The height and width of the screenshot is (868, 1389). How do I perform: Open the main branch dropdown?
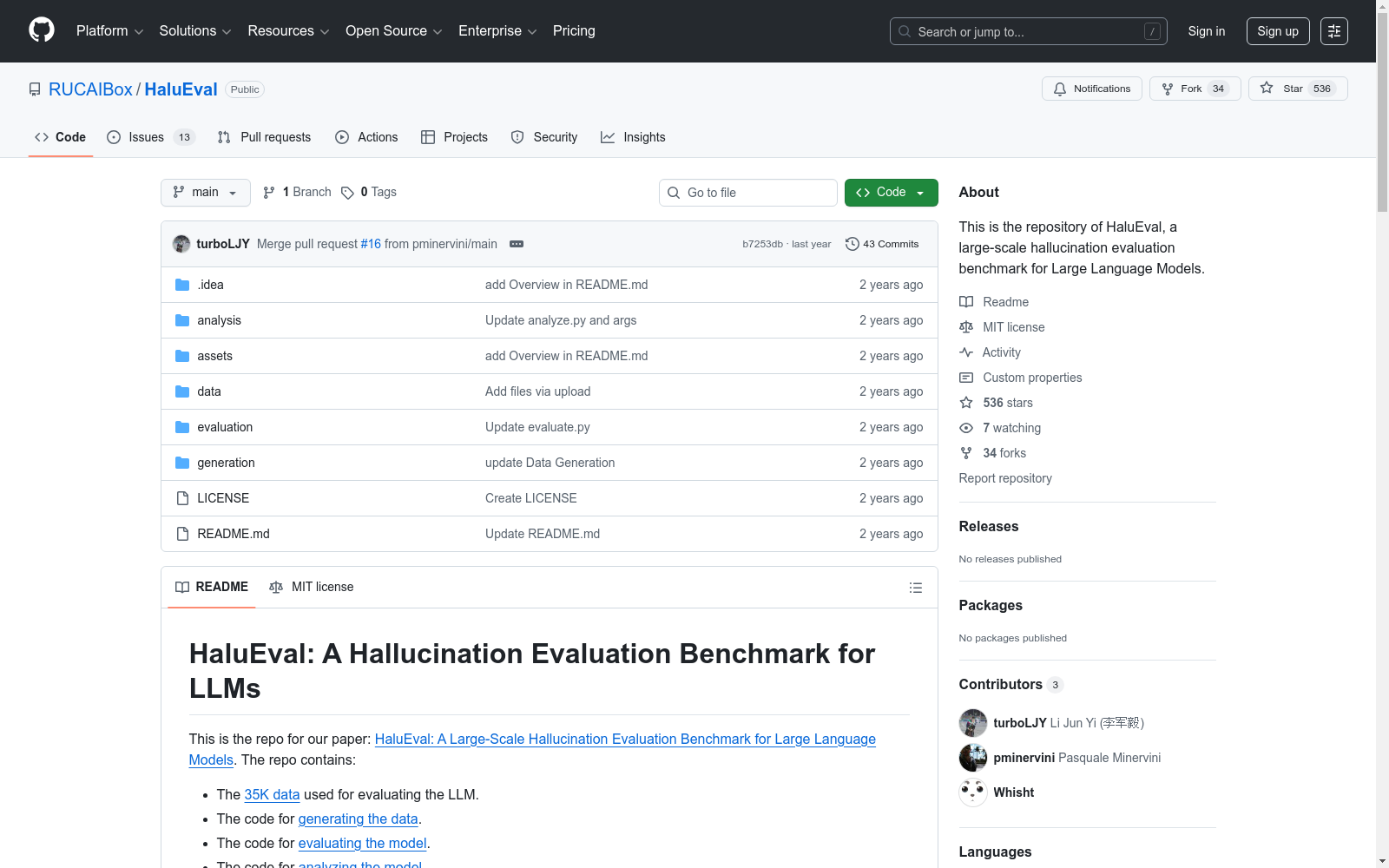(205, 193)
